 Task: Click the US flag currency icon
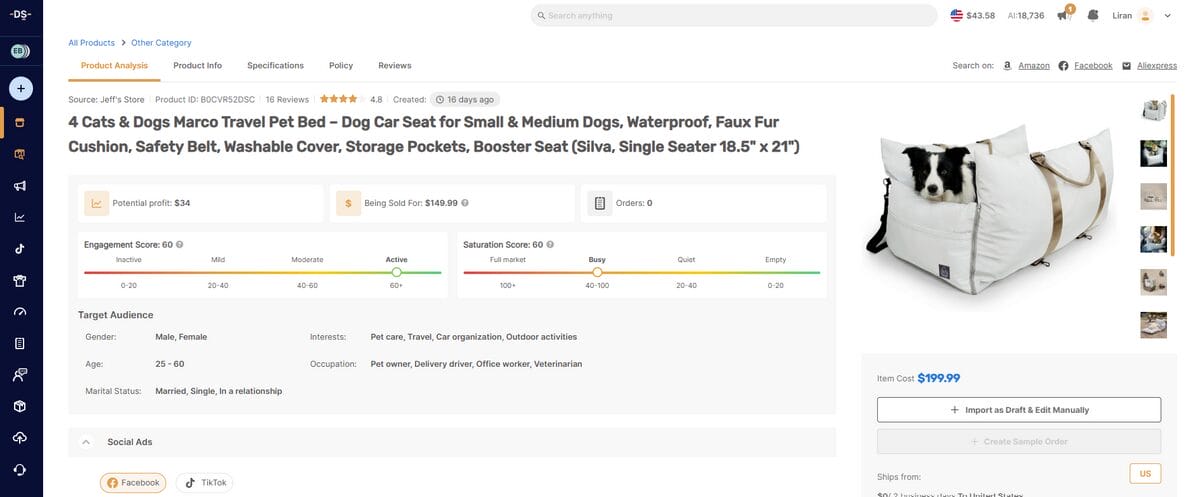tap(957, 15)
